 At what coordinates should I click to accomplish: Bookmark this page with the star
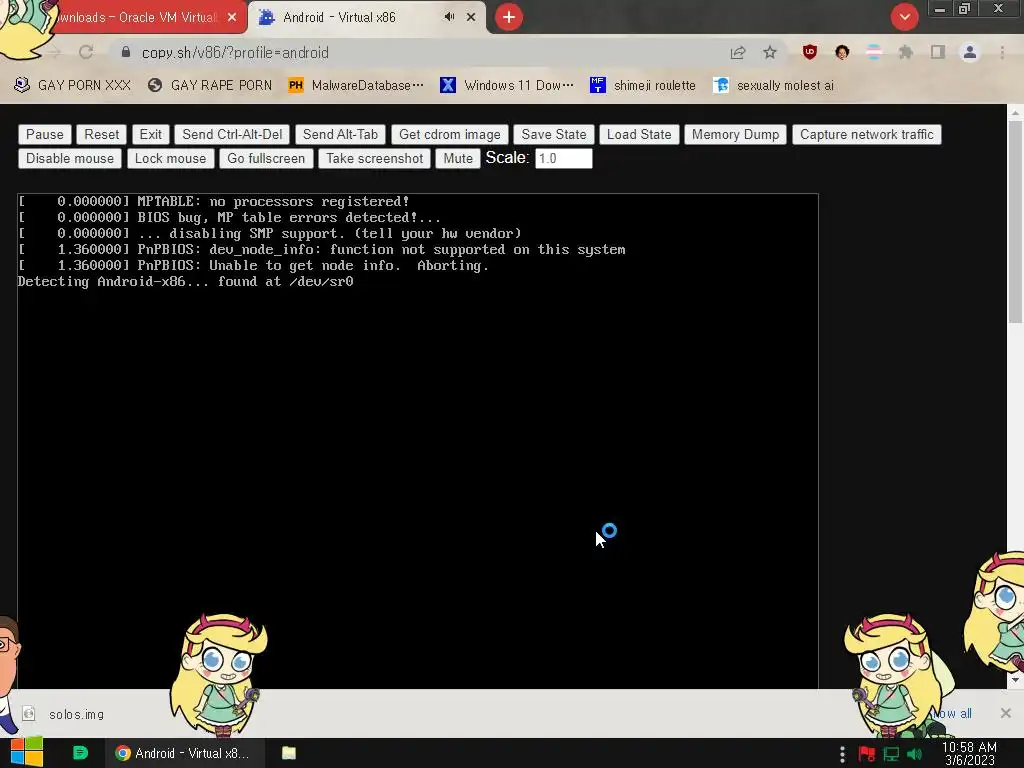770,52
